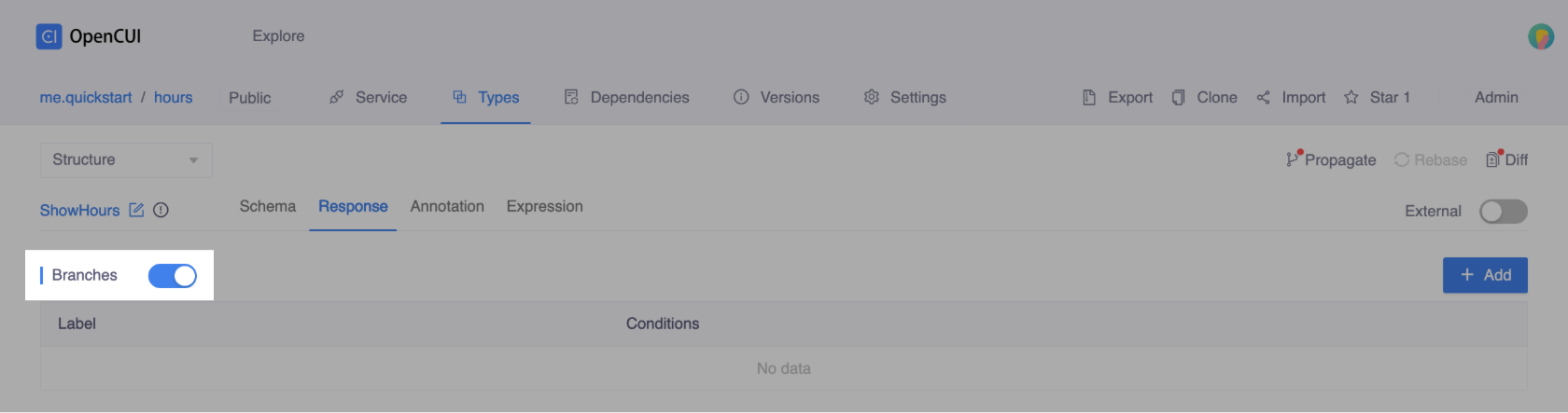Click the Clone icon

point(1178,97)
